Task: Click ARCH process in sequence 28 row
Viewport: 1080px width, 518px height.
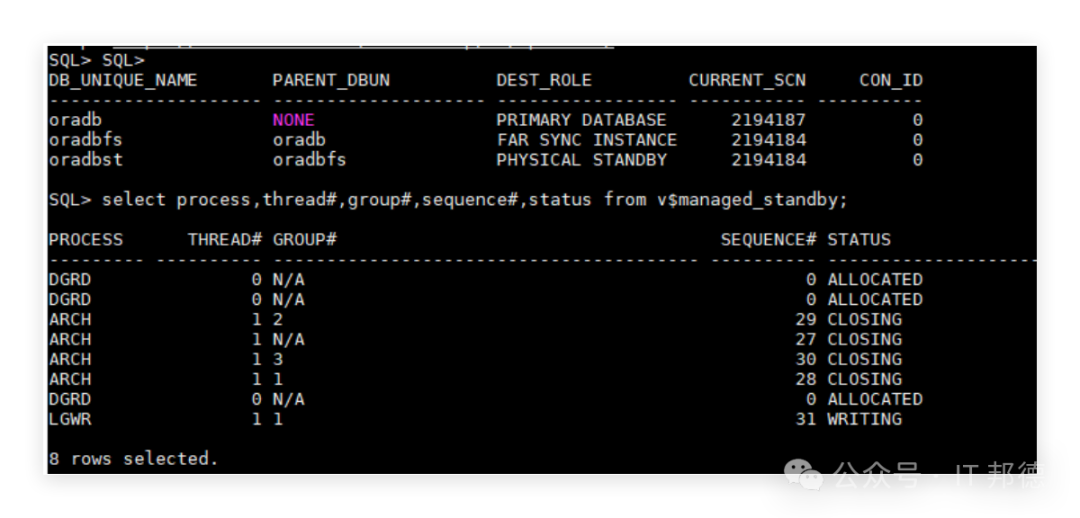Action: coord(70,380)
